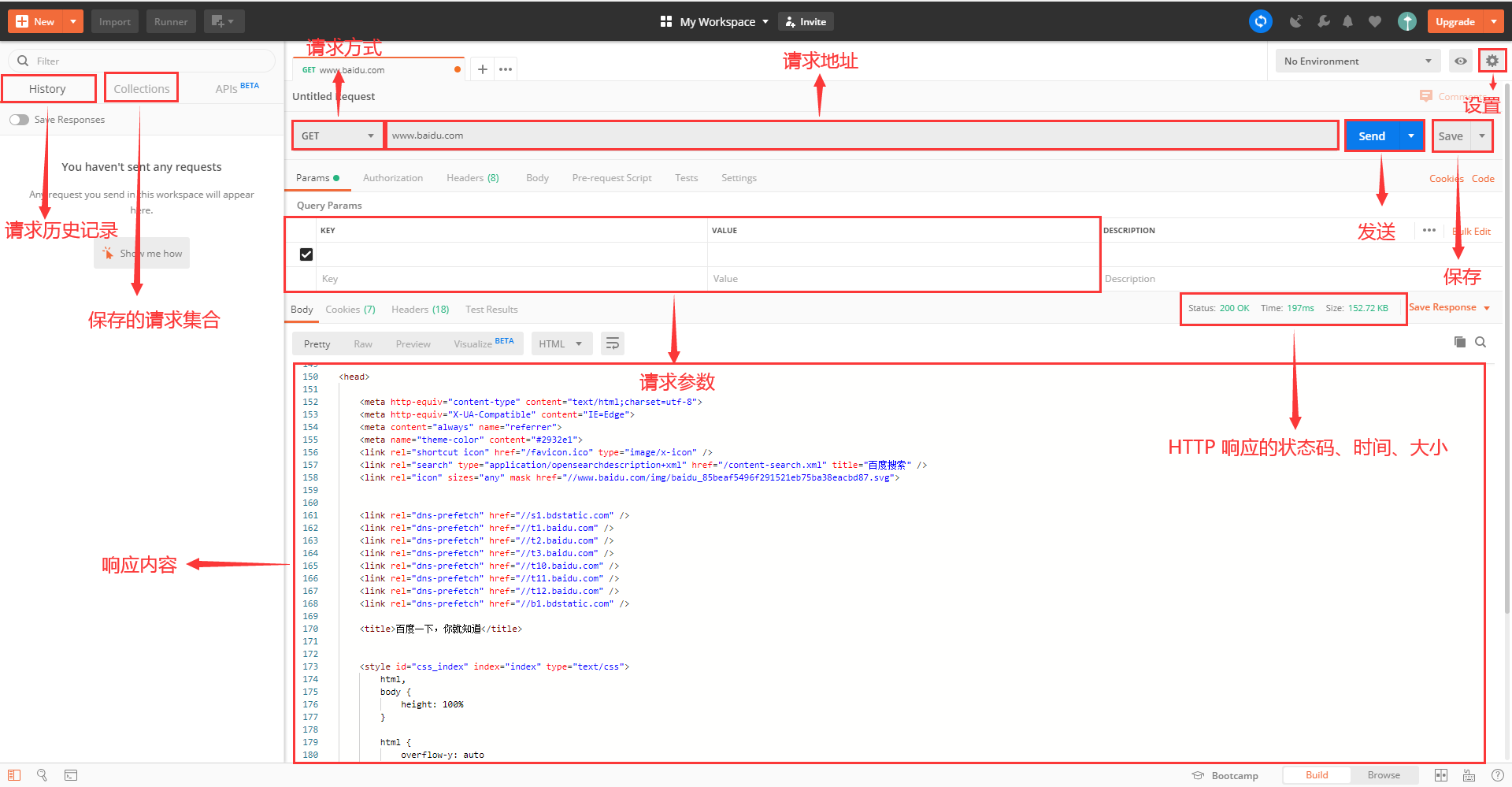Image resolution: width=1512 pixels, height=787 pixels.
Task: Click the new window icon
Action: (x=224, y=21)
